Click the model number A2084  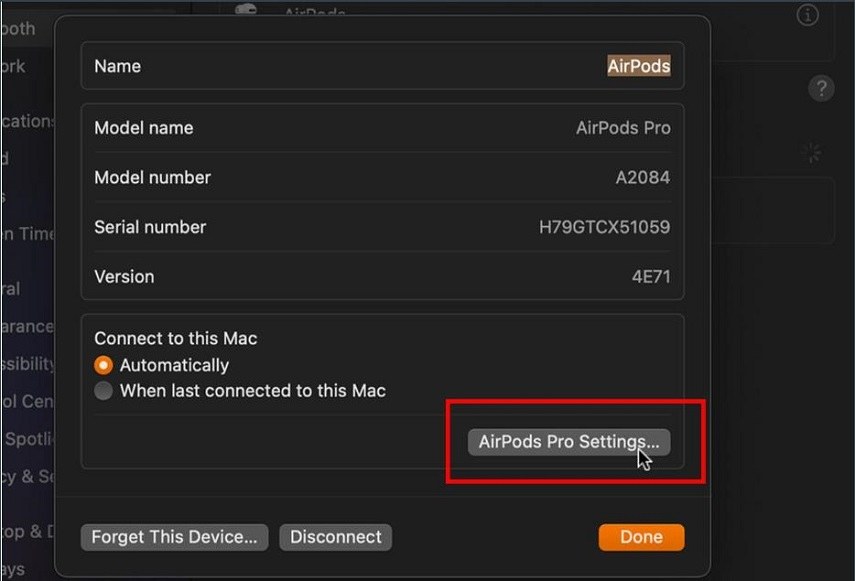tap(642, 177)
